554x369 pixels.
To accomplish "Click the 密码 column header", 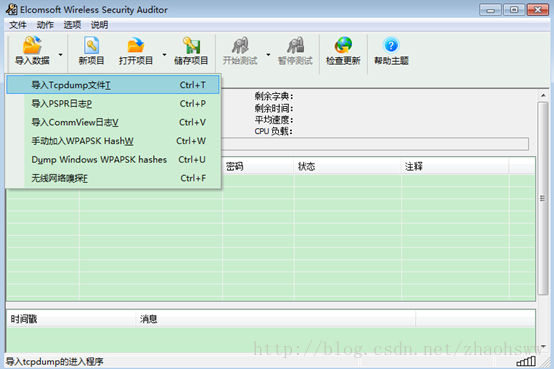I will (x=258, y=166).
